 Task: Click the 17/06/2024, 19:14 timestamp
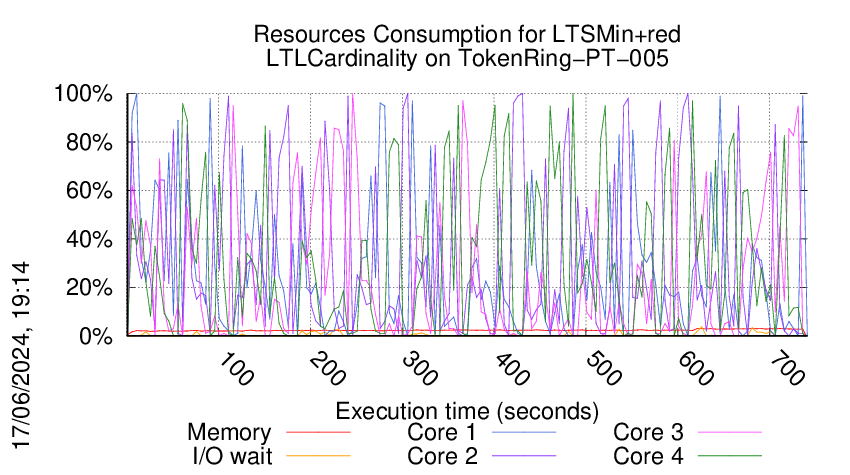(x=21, y=356)
